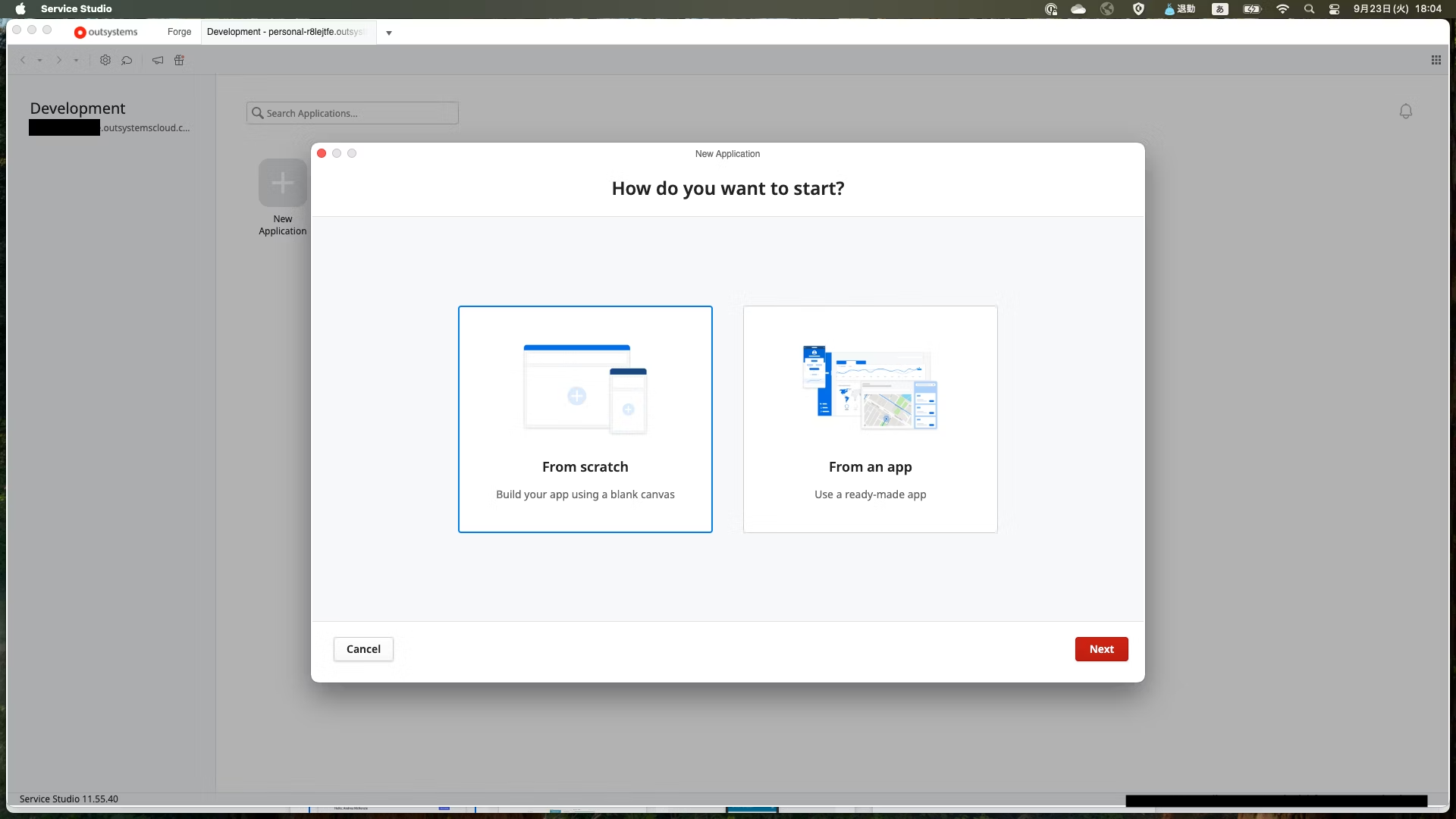The height and width of the screenshot is (819, 1456).
Task: Click the back navigation arrow
Action: pos(23,60)
